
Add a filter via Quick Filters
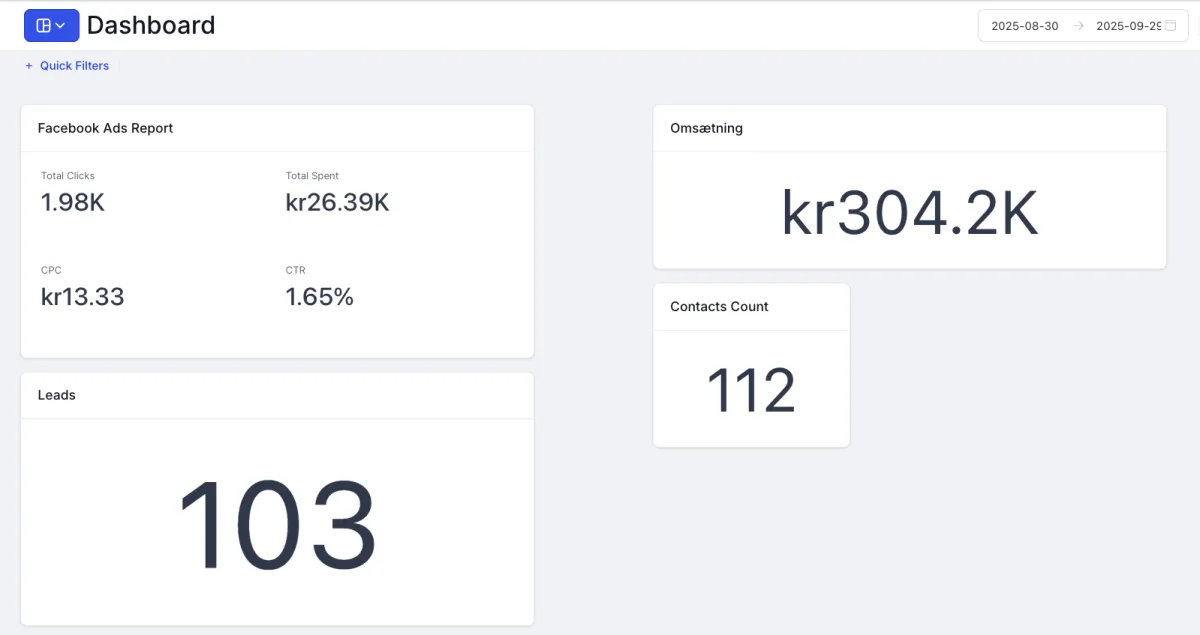tap(74, 66)
